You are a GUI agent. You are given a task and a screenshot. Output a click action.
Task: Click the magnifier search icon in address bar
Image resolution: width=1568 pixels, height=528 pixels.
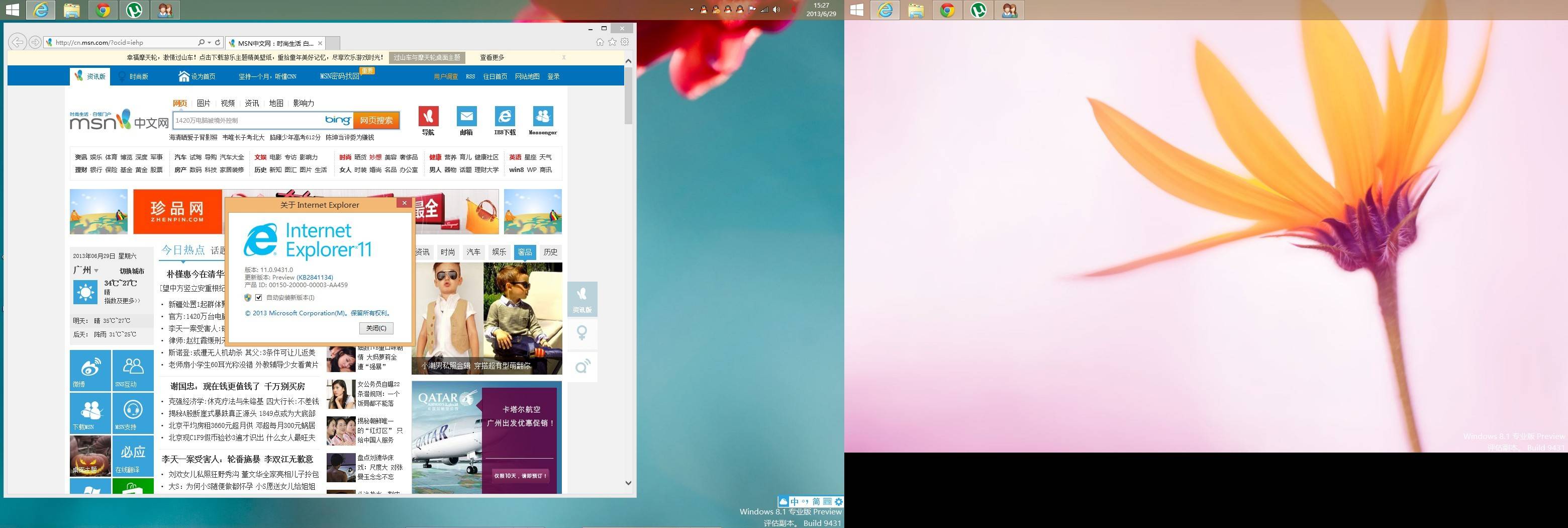point(201,43)
